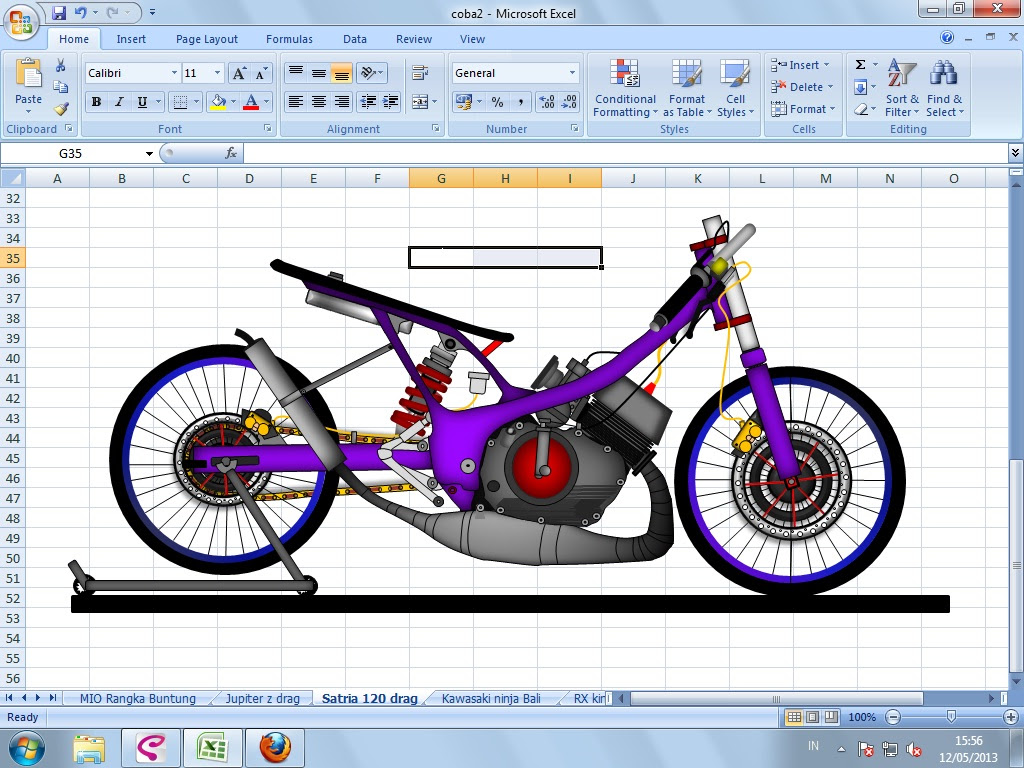Switch to MIO Rangka Buntung sheet
Image resolution: width=1024 pixels, height=768 pixels.
[137, 699]
